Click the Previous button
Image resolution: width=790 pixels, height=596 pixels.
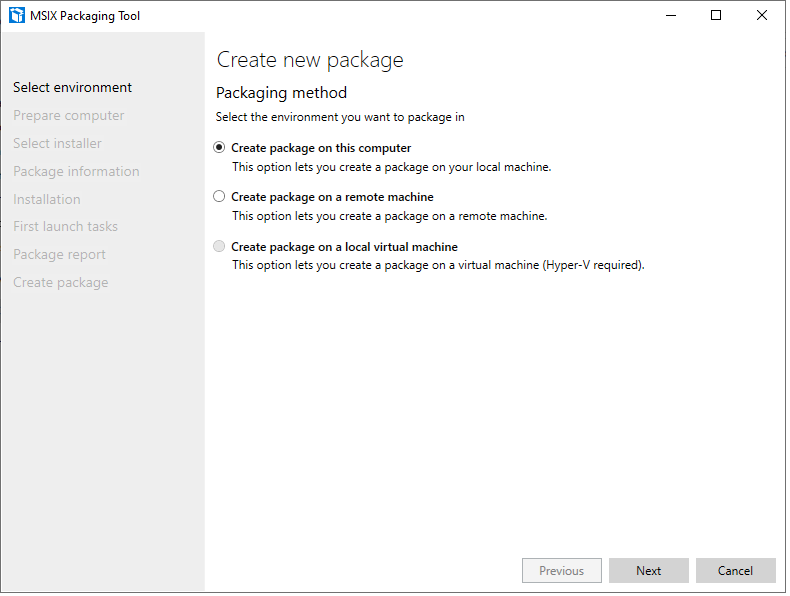point(561,571)
